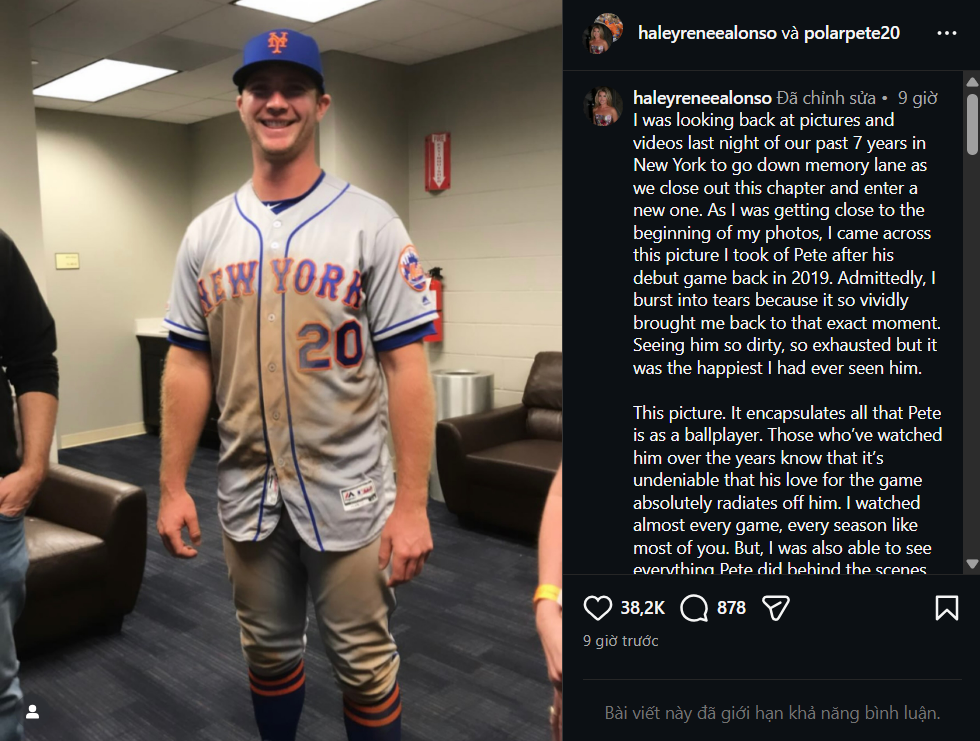Click haleyreneealonso username beside the caption

[x=702, y=98]
